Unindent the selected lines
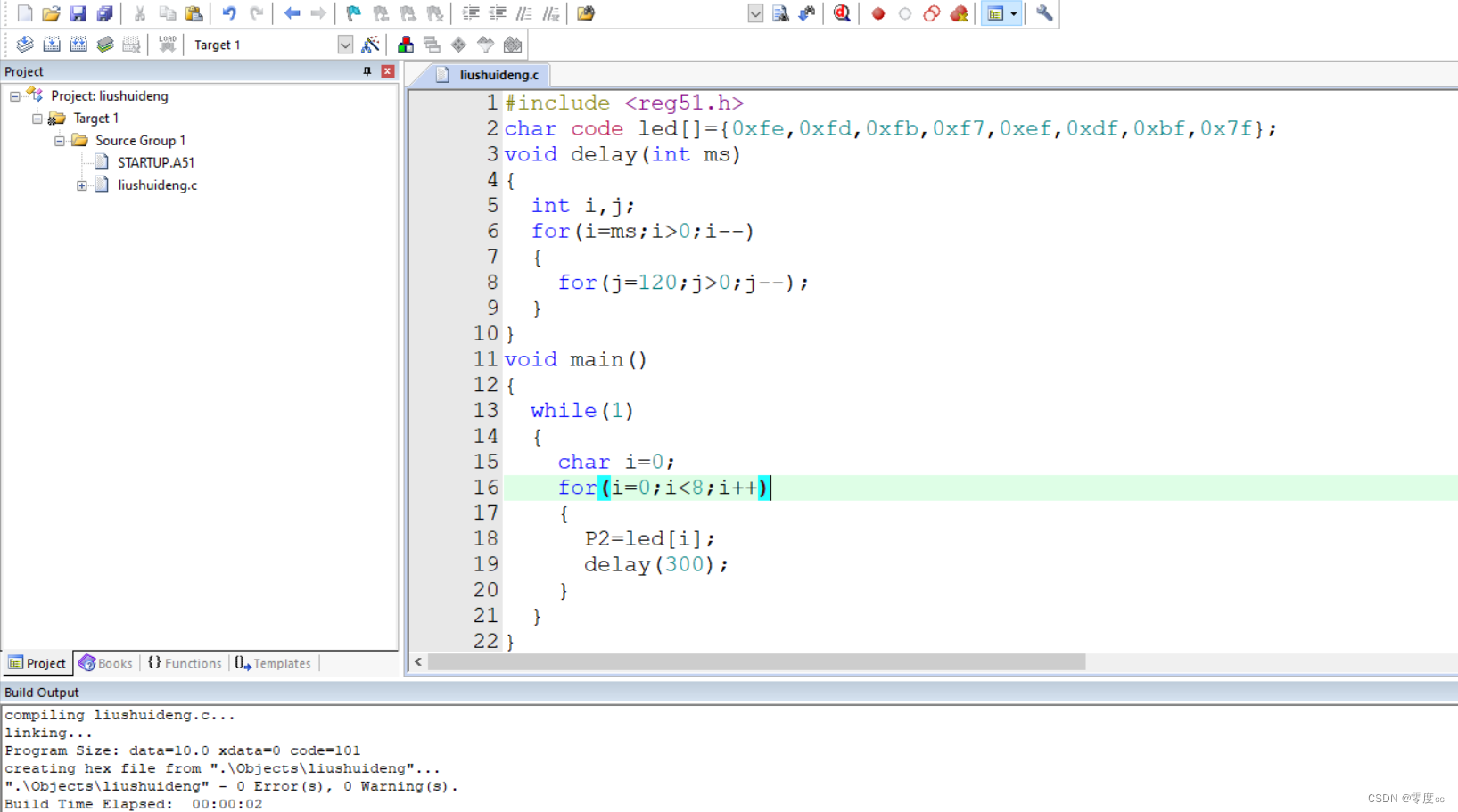 [498, 13]
